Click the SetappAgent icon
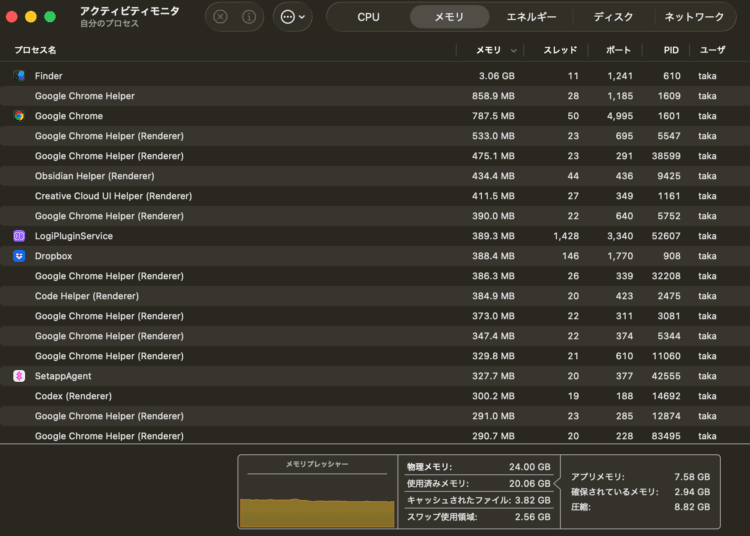Viewport: 750px width, 536px height. point(19,376)
